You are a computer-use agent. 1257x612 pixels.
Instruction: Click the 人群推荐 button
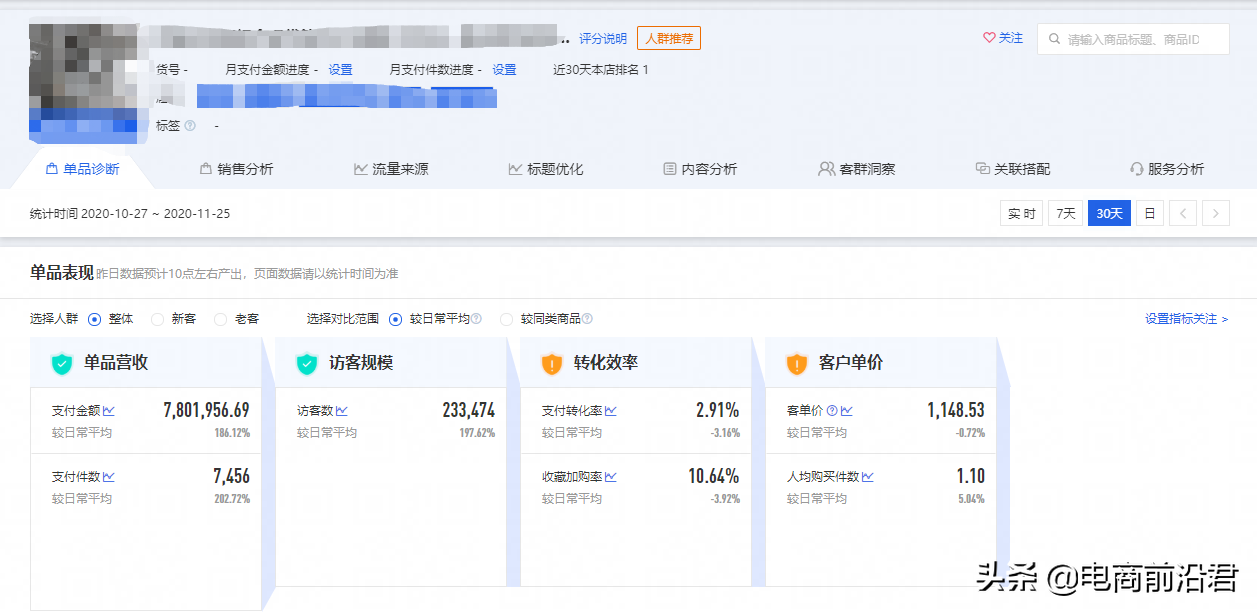(x=668, y=37)
